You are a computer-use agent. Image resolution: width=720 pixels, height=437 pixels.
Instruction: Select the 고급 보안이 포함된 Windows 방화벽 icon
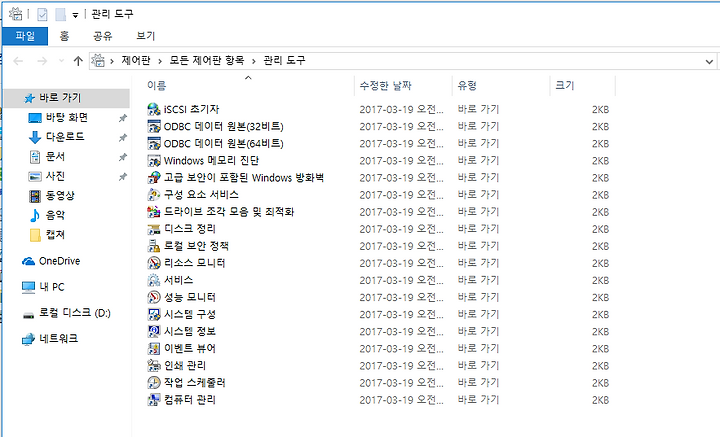153,178
